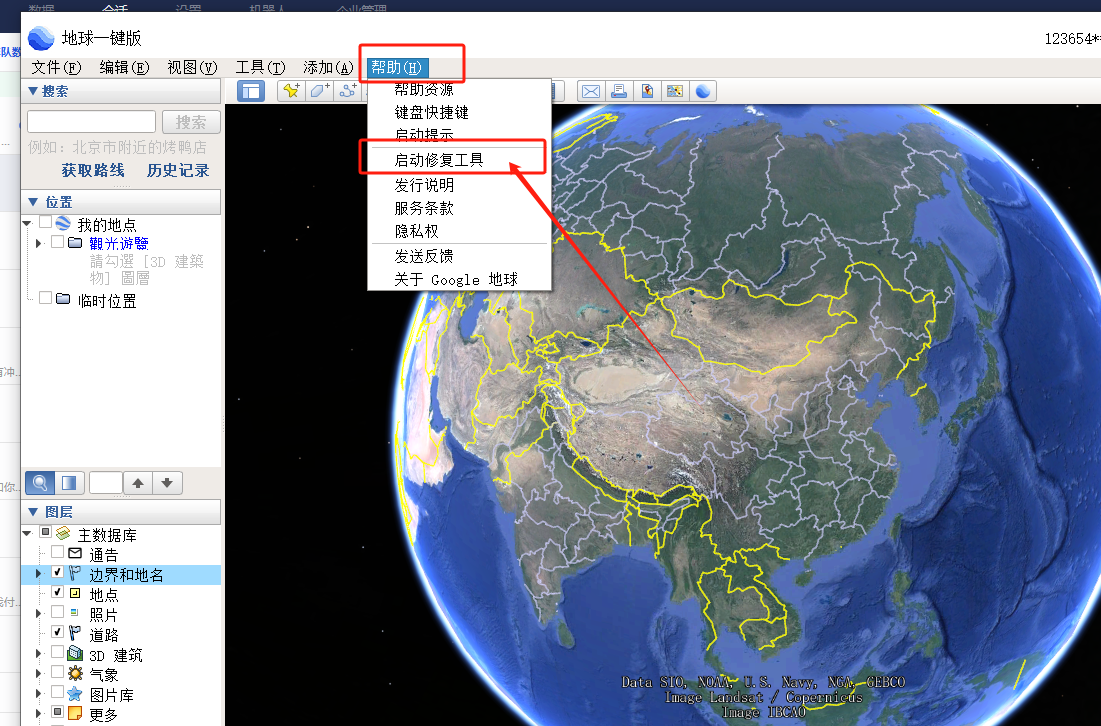Click the email envelope toolbar icon
The image size is (1101, 726).
(x=591, y=91)
